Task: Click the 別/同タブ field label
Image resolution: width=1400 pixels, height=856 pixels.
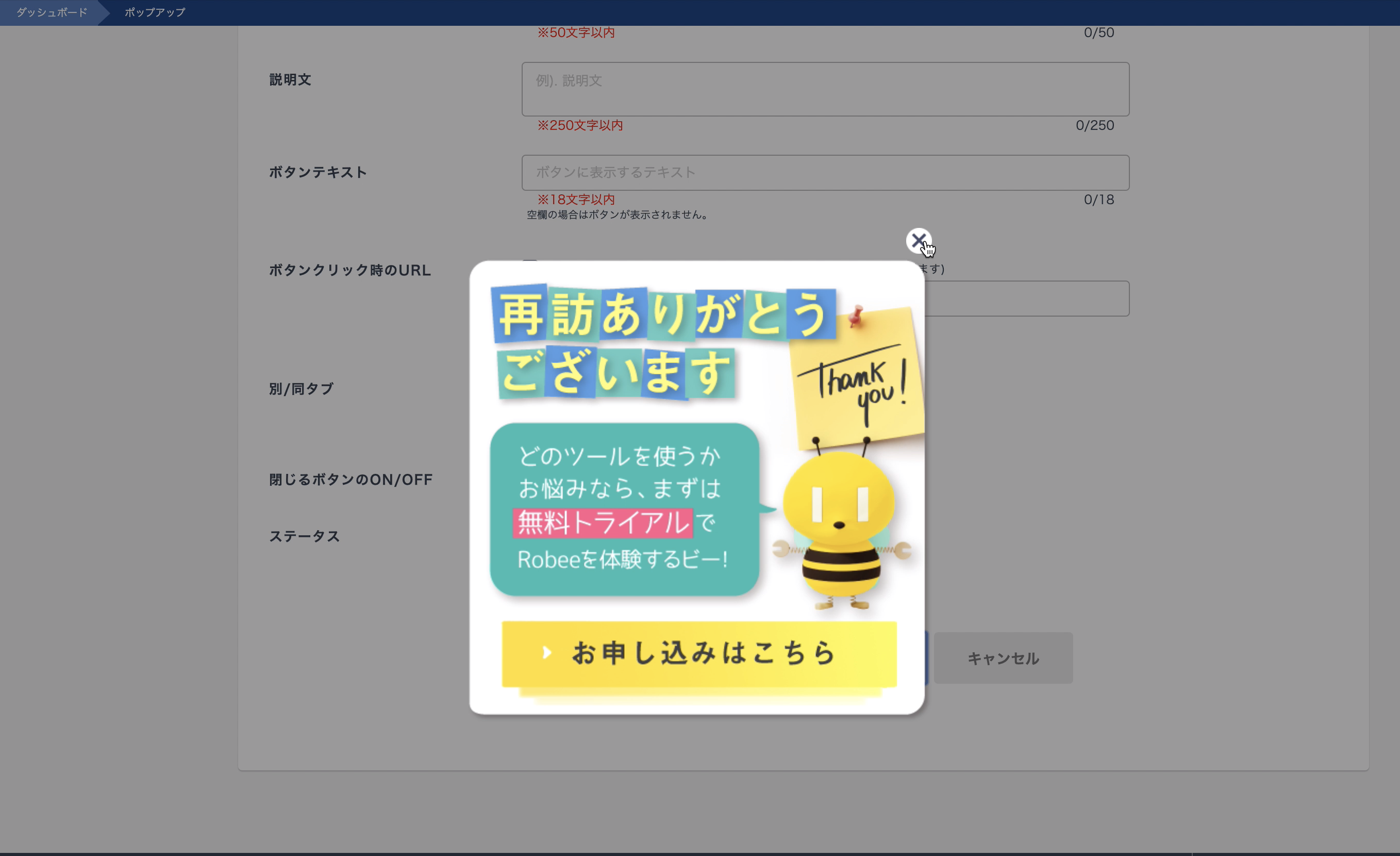Action: click(x=301, y=389)
